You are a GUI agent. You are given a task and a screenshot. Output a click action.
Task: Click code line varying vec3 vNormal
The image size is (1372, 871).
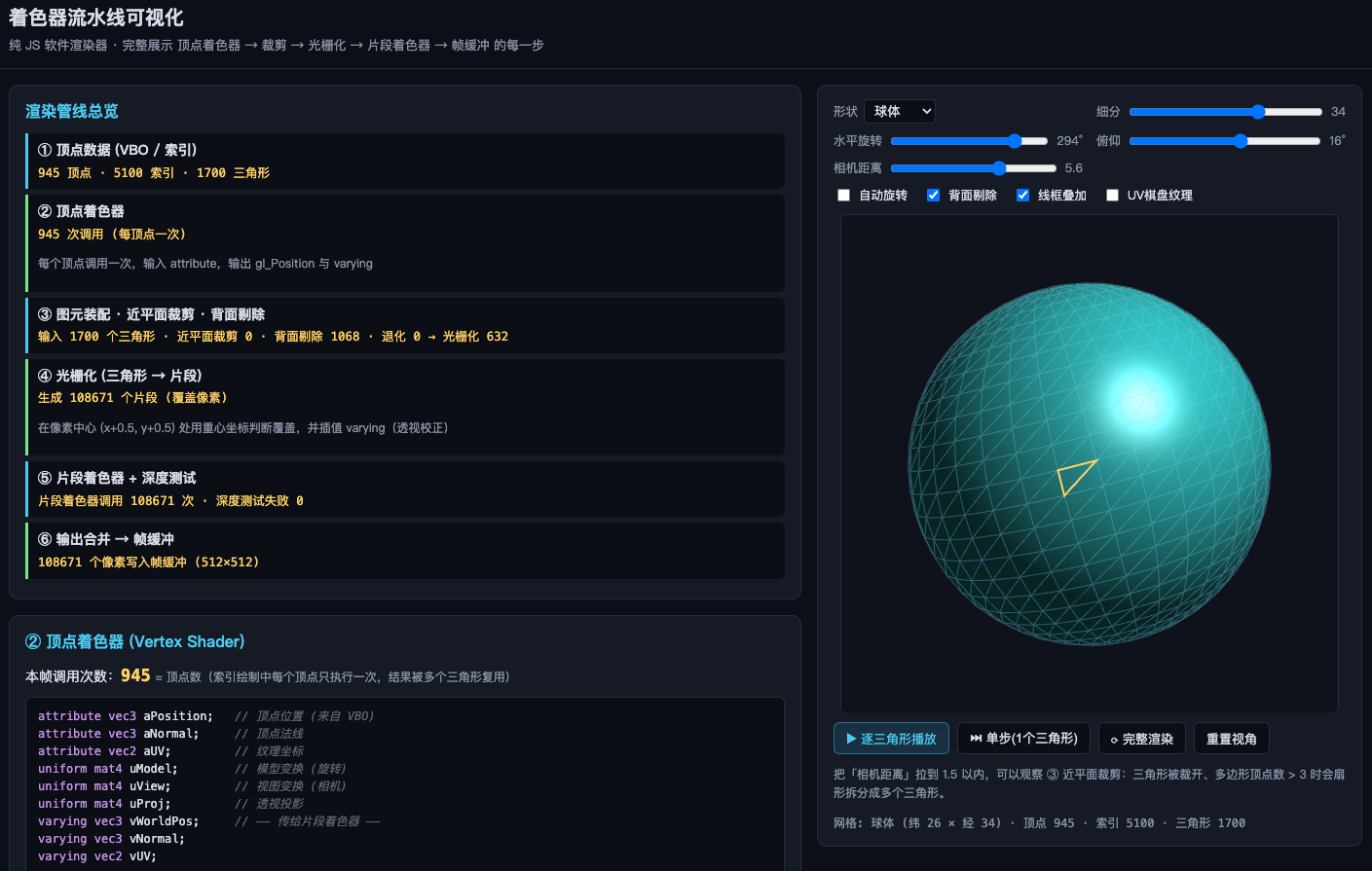click(111, 839)
